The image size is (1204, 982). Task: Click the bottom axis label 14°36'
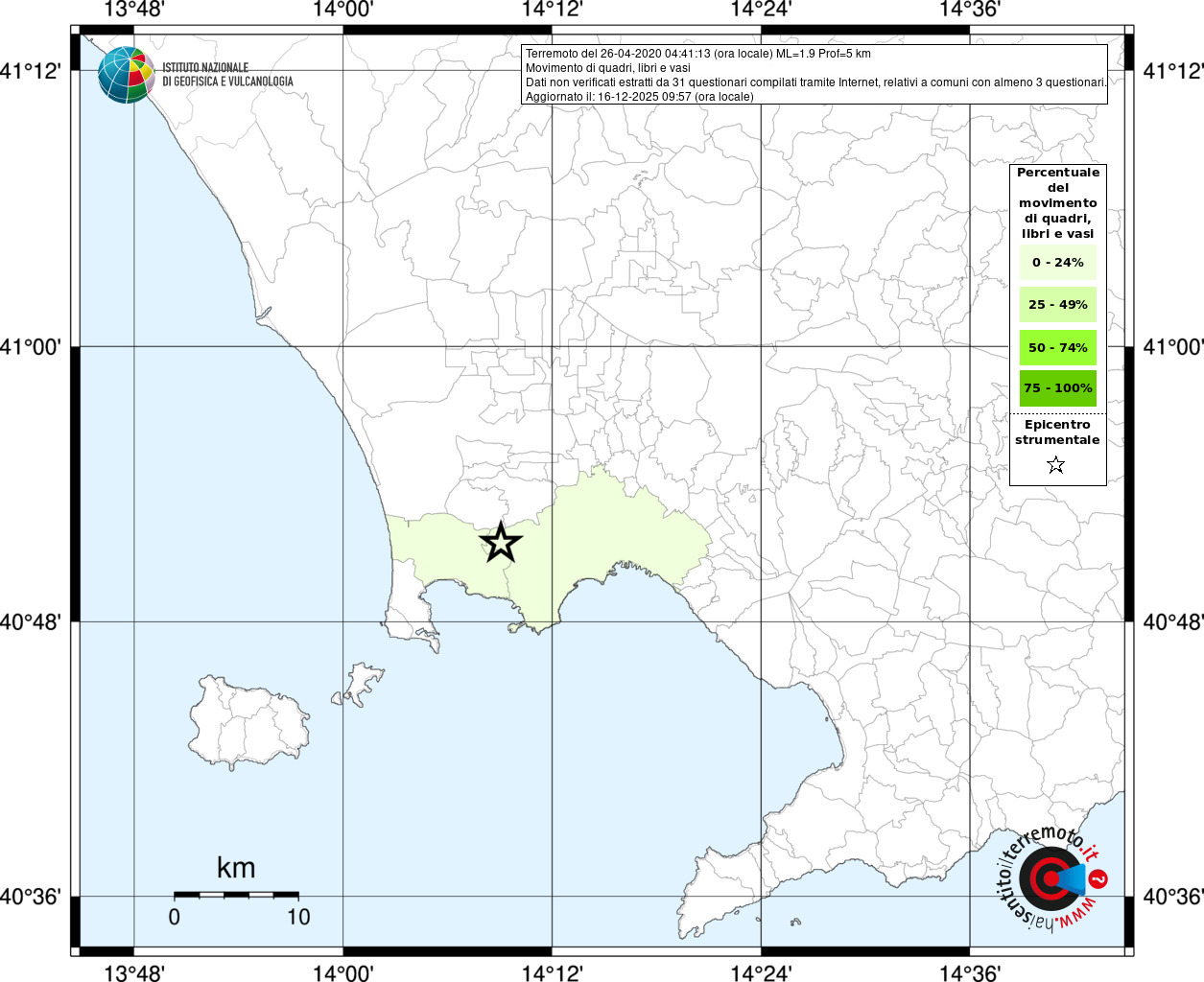(x=970, y=973)
